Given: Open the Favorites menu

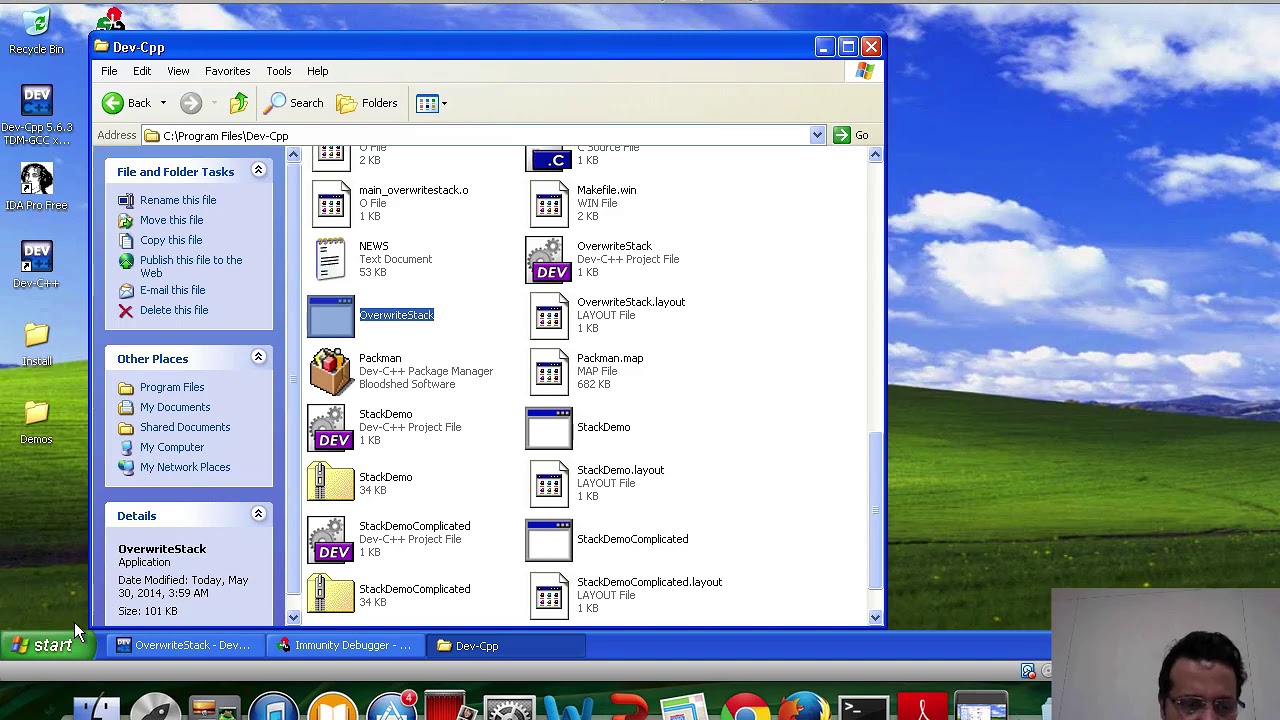Looking at the screenshot, I should coord(227,71).
